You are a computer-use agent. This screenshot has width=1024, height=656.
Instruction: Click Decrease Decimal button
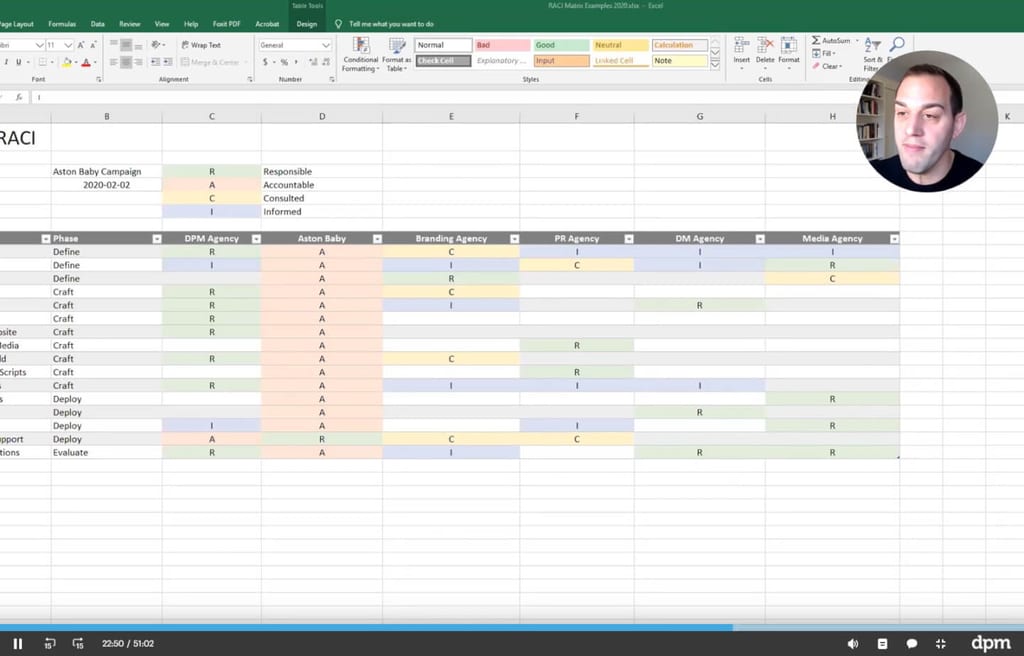[x=325, y=62]
